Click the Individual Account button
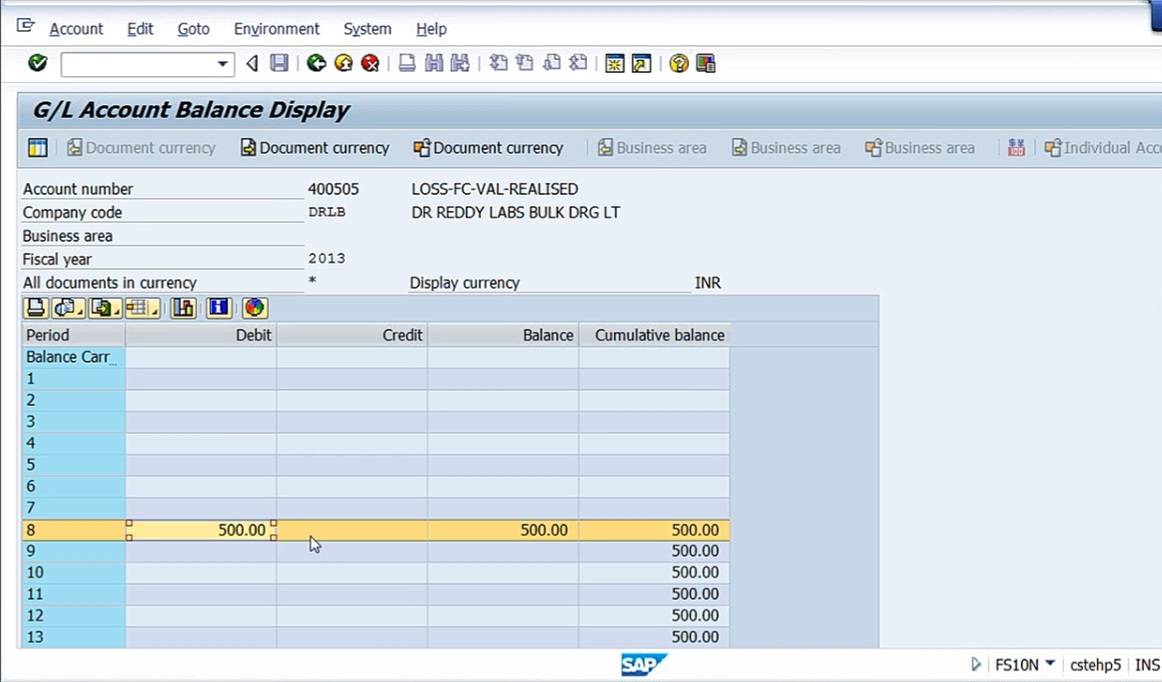Viewport: 1162px width, 682px height. (1102, 148)
